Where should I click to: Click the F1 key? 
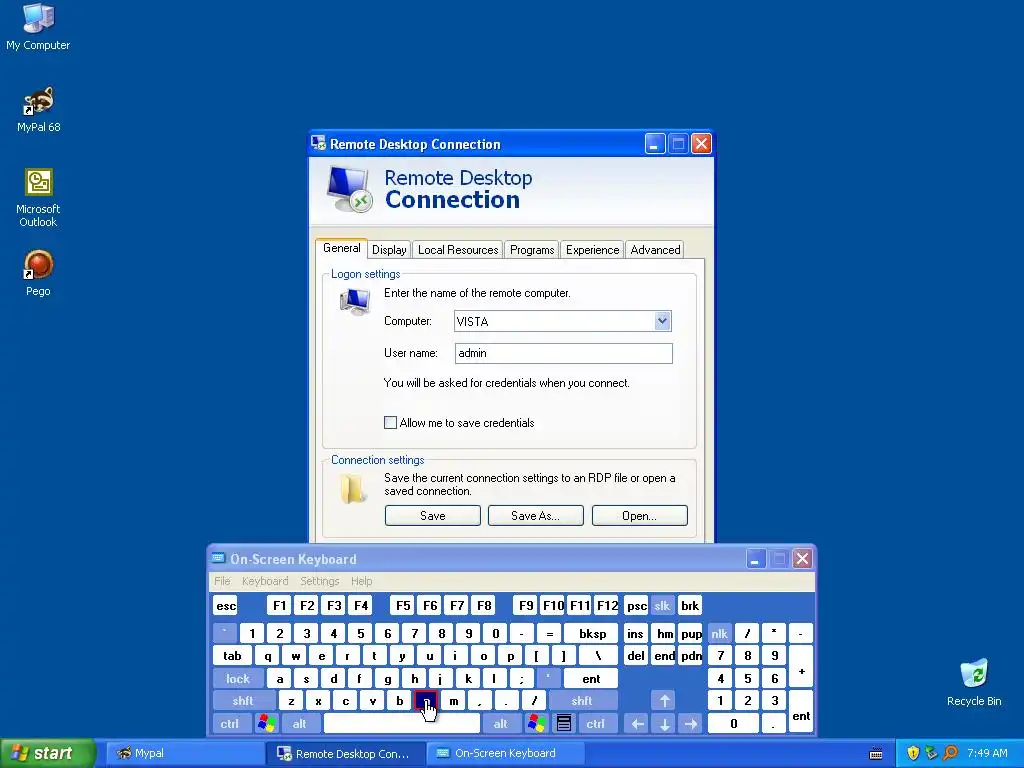279,605
